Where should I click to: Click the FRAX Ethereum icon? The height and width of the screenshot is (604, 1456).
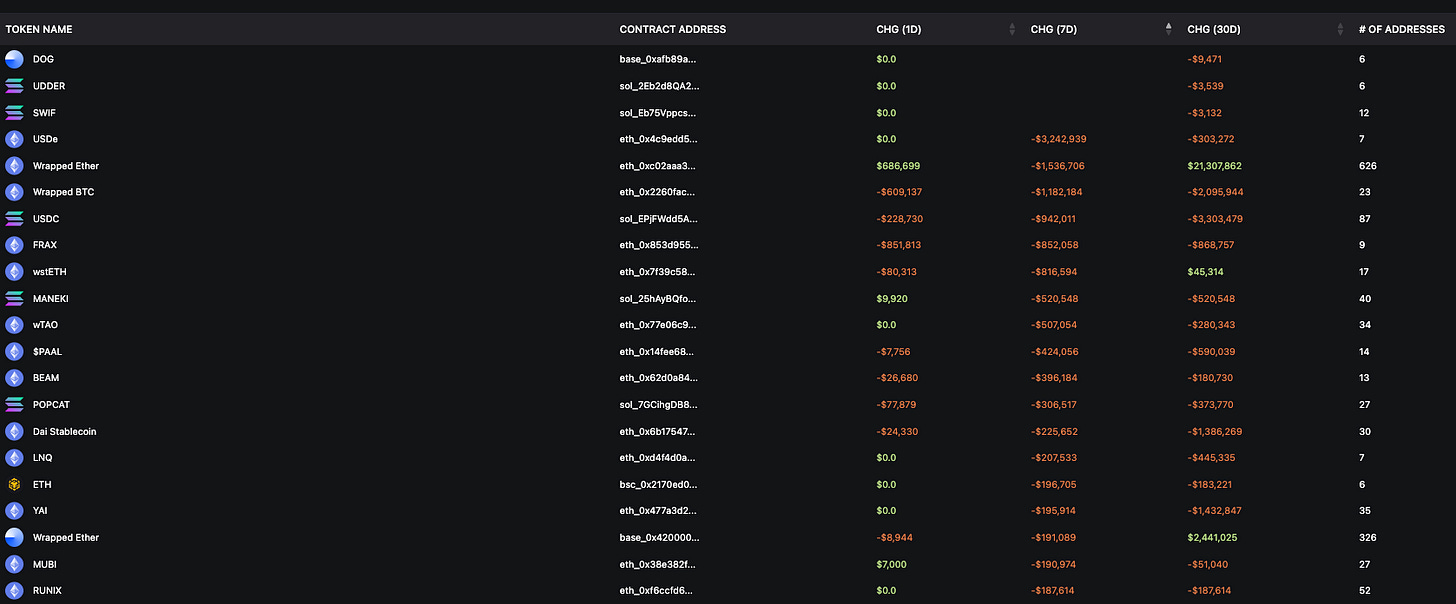(x=14, y=245)
